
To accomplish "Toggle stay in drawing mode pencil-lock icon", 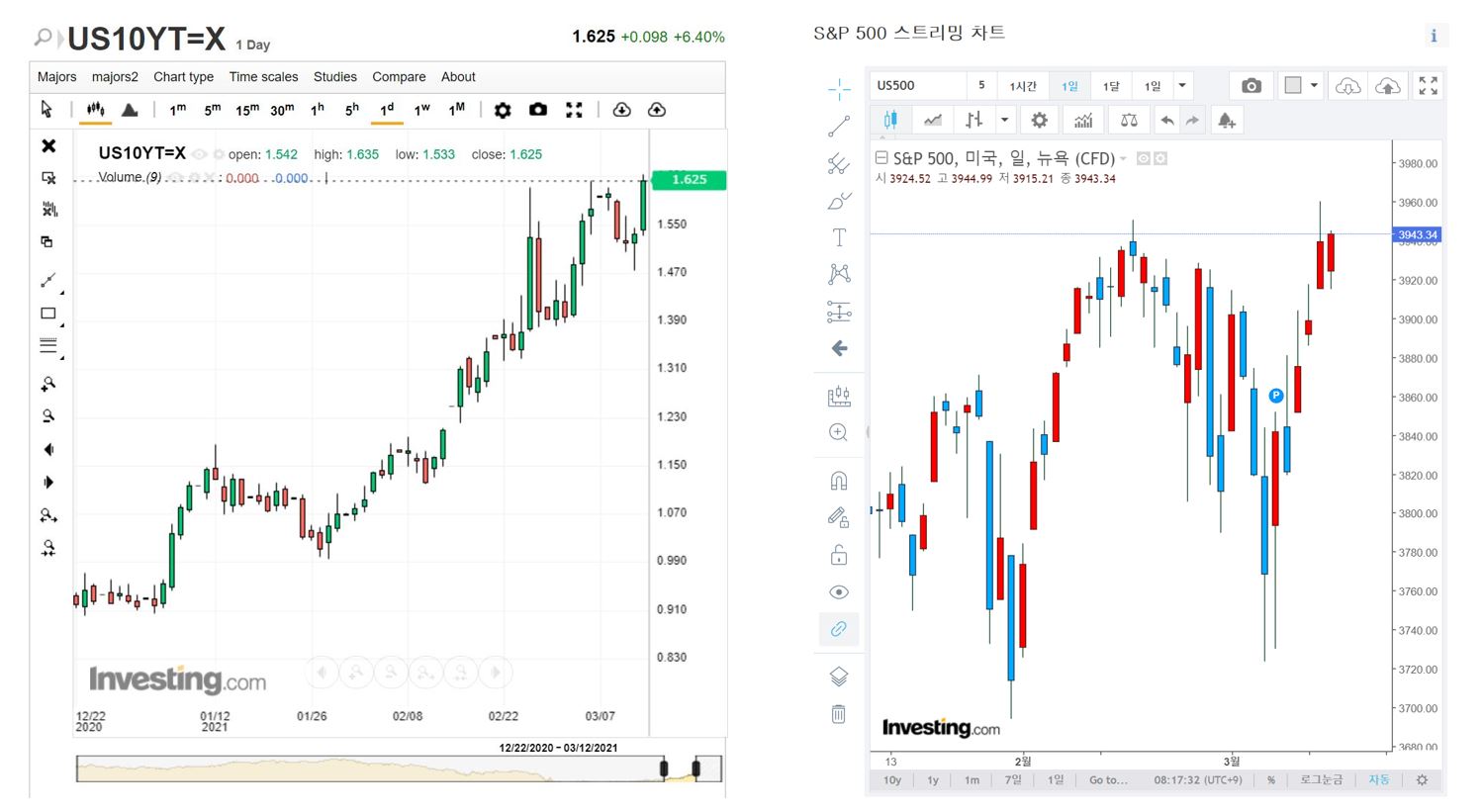I will click(838, 517).
